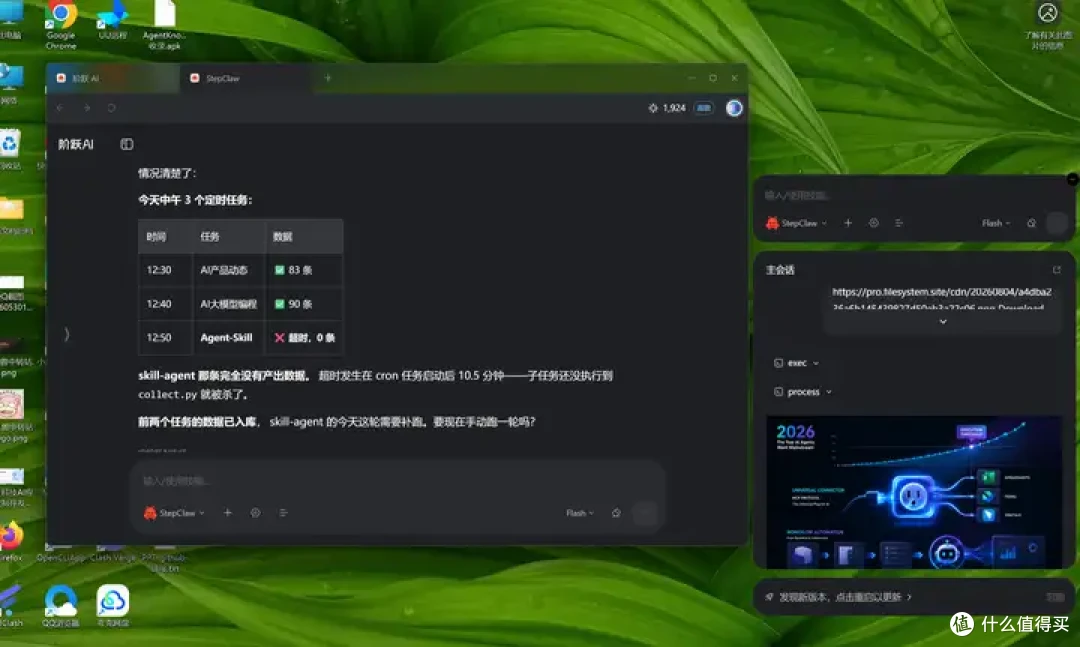Click the AI产品动态 task cell
The height and width of the screenshot is (647, 1080).
(x=229, y=270)
